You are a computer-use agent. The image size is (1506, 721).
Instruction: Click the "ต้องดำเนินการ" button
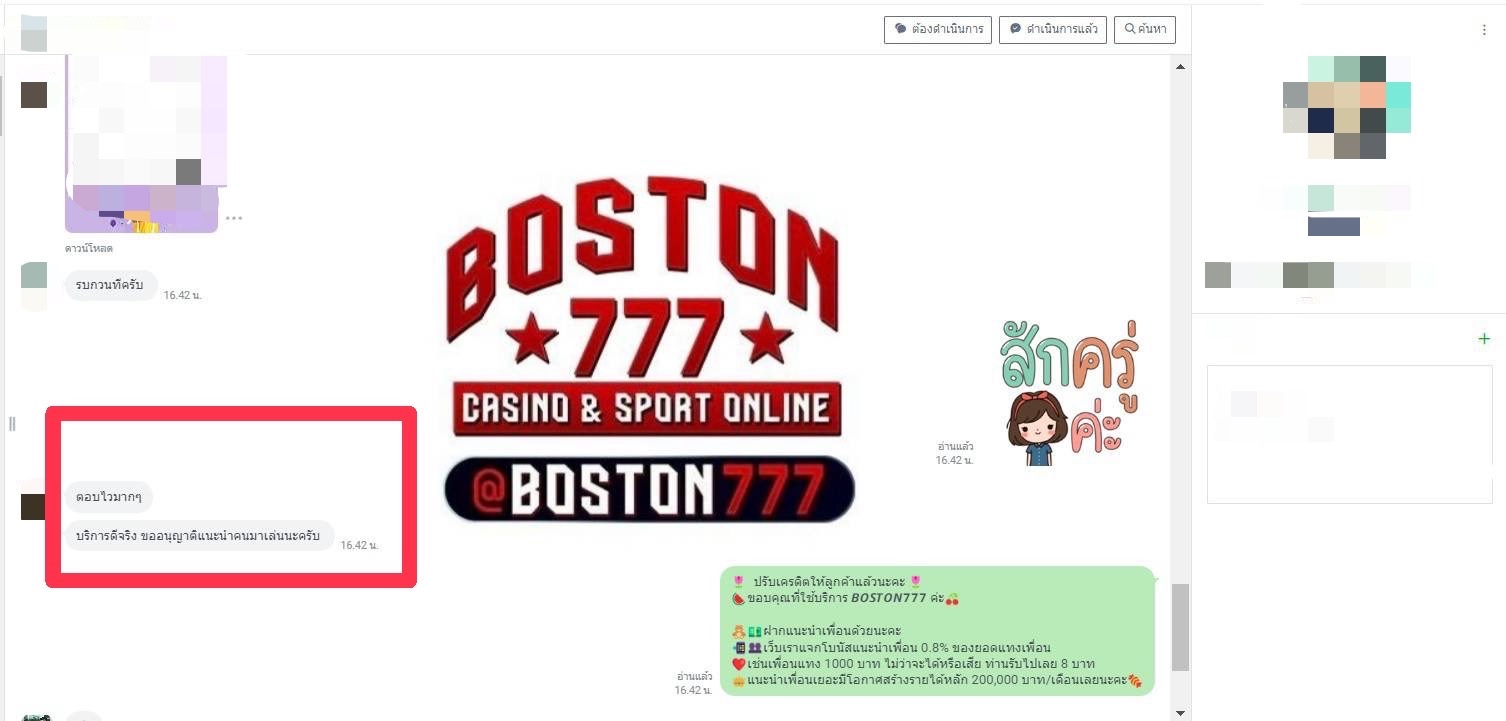coord(937,29)
